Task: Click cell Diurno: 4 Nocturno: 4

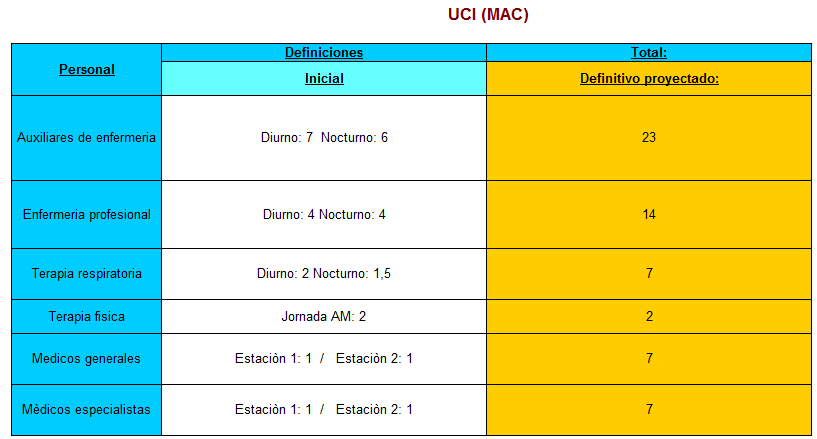Action: (324, 214)
